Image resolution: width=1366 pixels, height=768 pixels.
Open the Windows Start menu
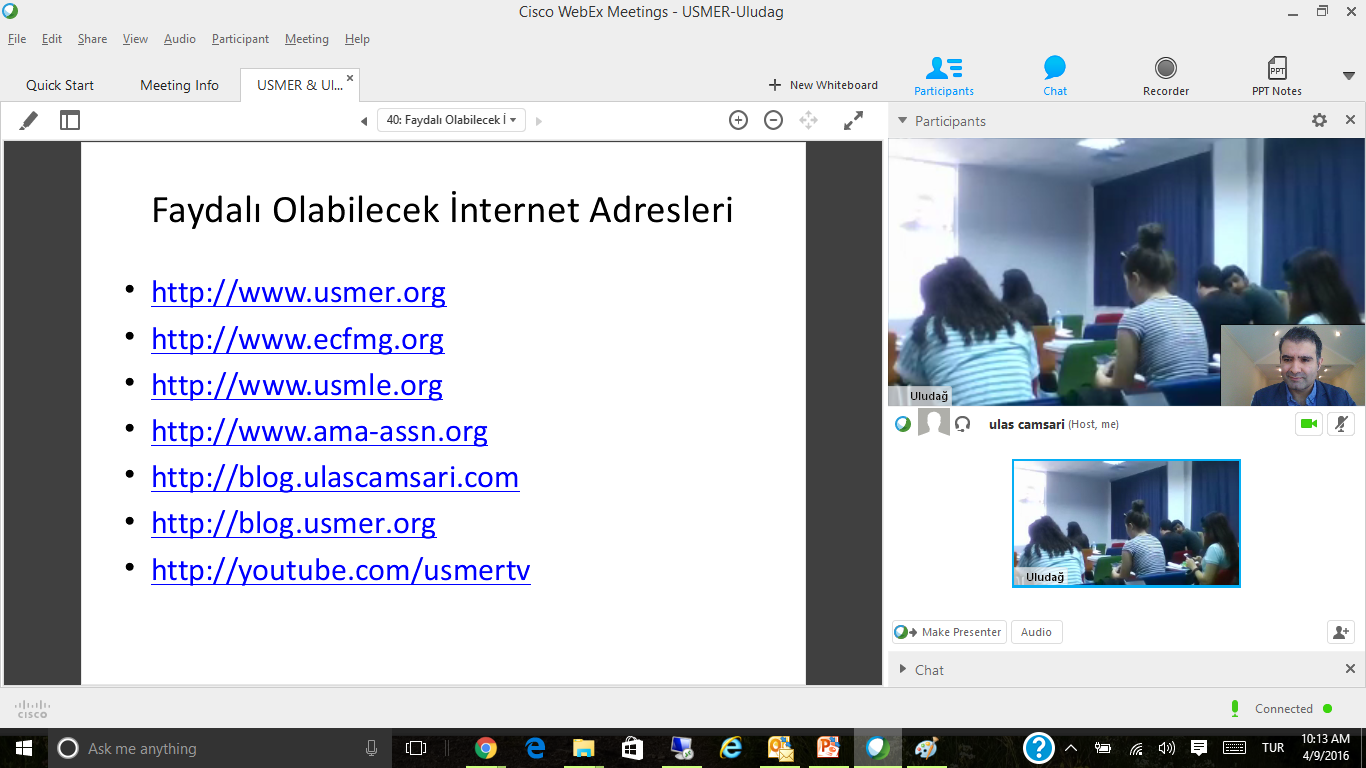24,748
